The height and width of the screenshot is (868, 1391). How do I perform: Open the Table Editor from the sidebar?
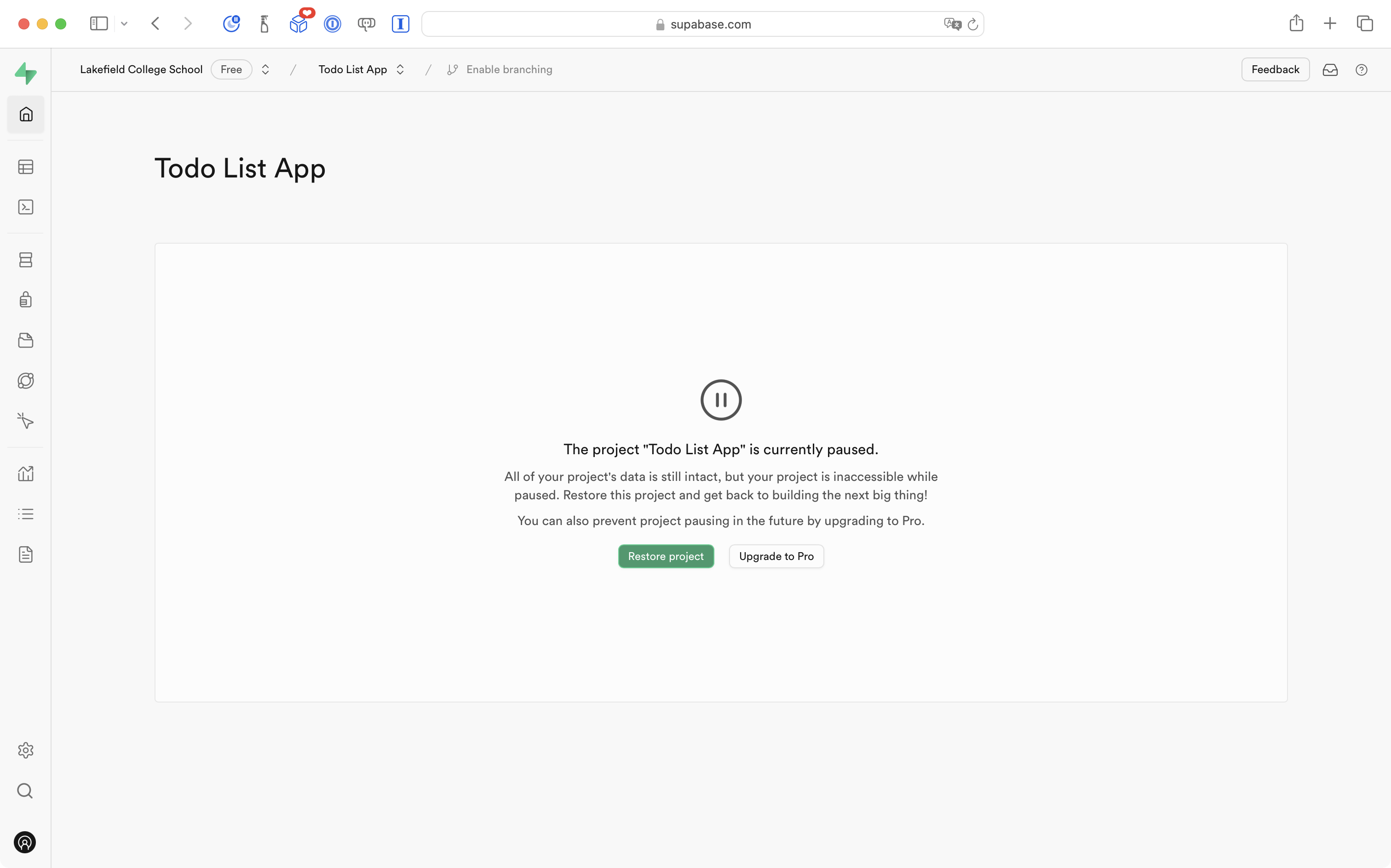pyautogui.click(x=26, y=166)
